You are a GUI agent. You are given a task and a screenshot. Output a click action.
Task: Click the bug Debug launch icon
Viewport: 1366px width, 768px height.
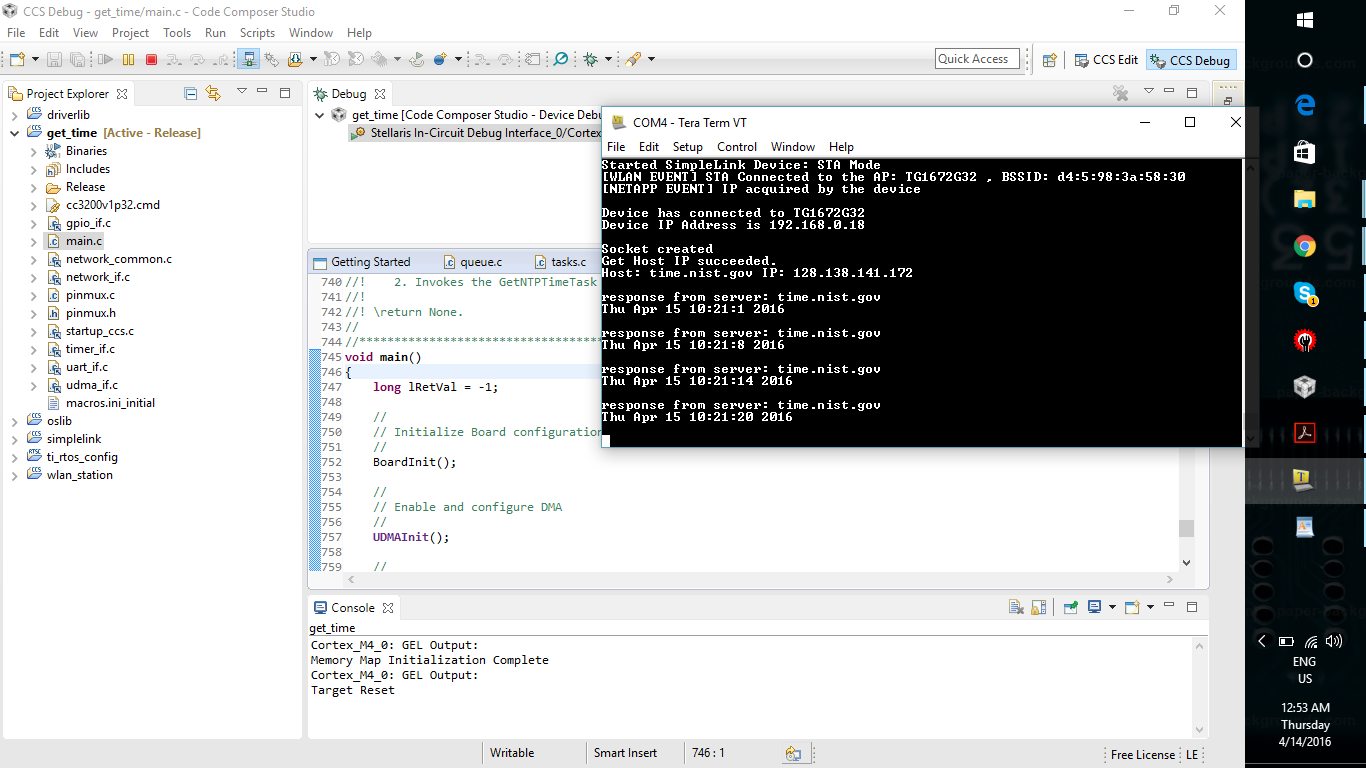tap(590, 60)
